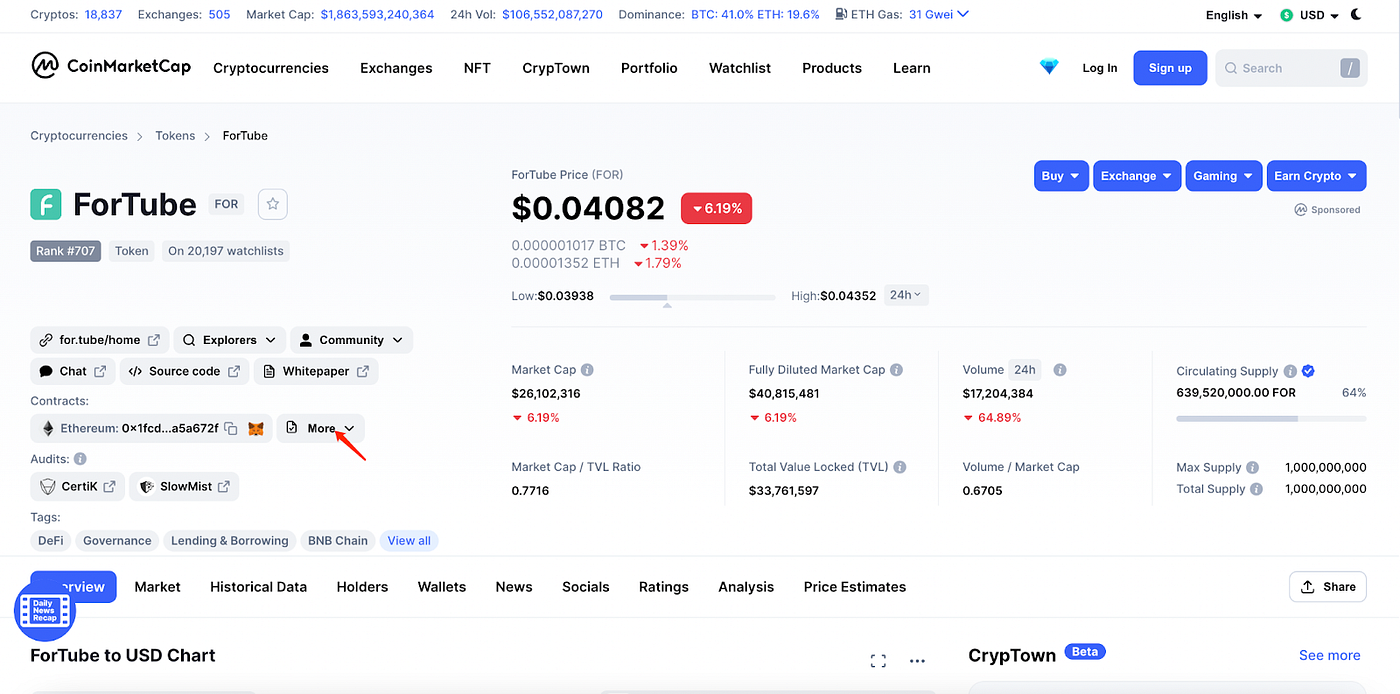Image resolution: width=1400 pixels, height=694 pixels.
Task: Open Watchlist nav item
Action: [740, 68]
